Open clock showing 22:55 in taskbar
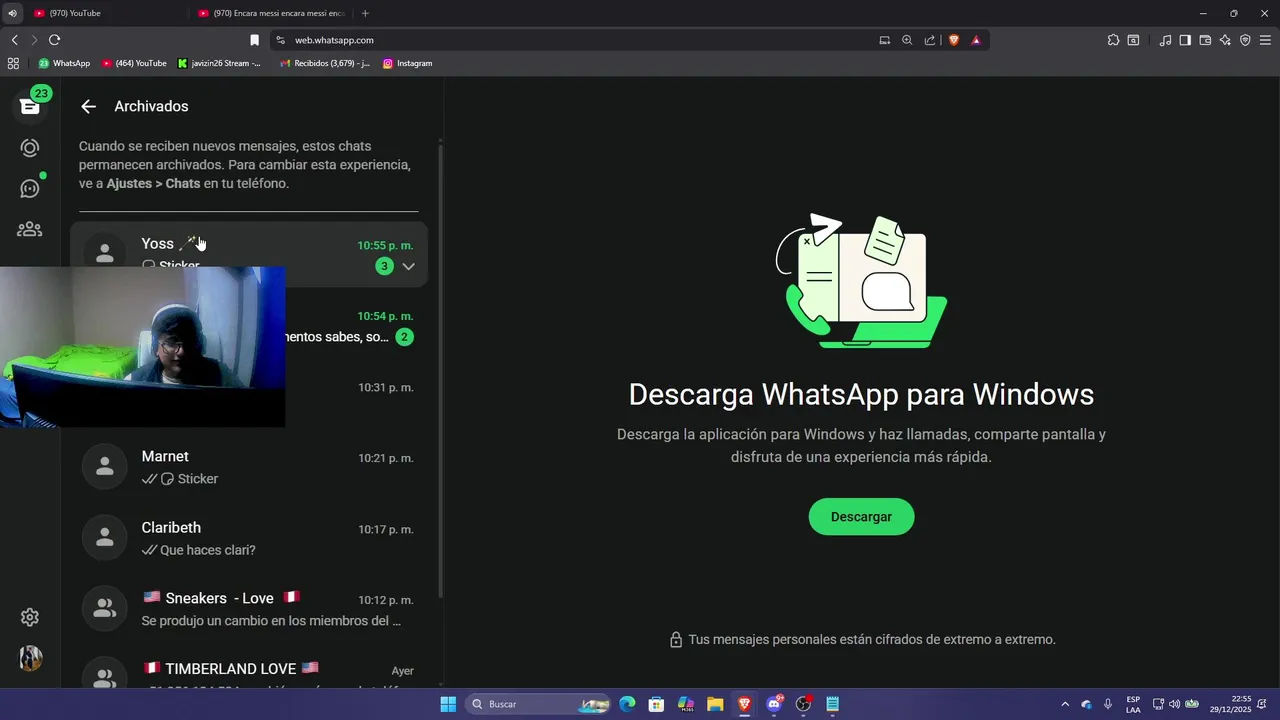Screen dimensions: 1280x720 tap(1231, 704)
